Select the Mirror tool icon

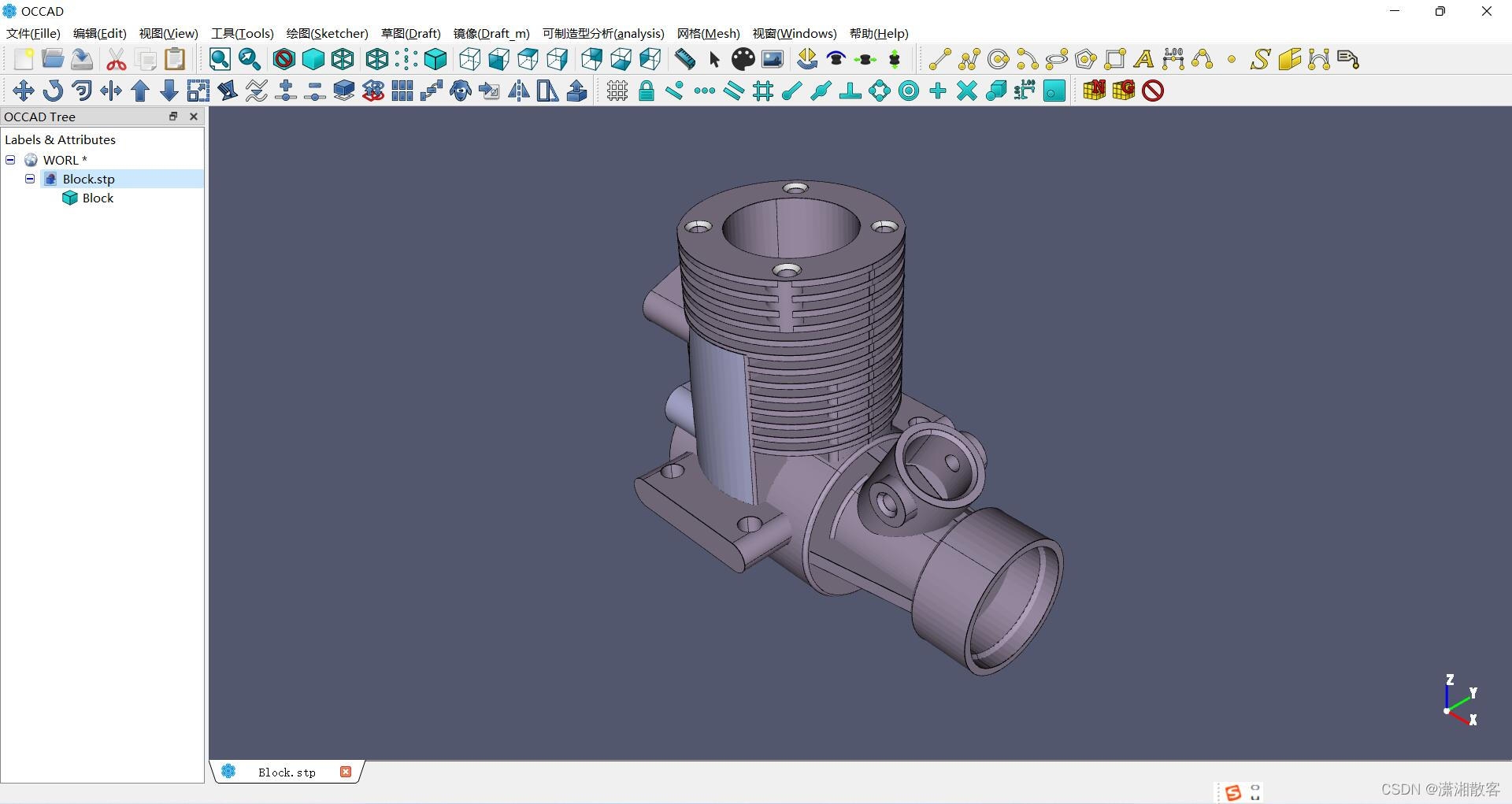coord(519,91)
